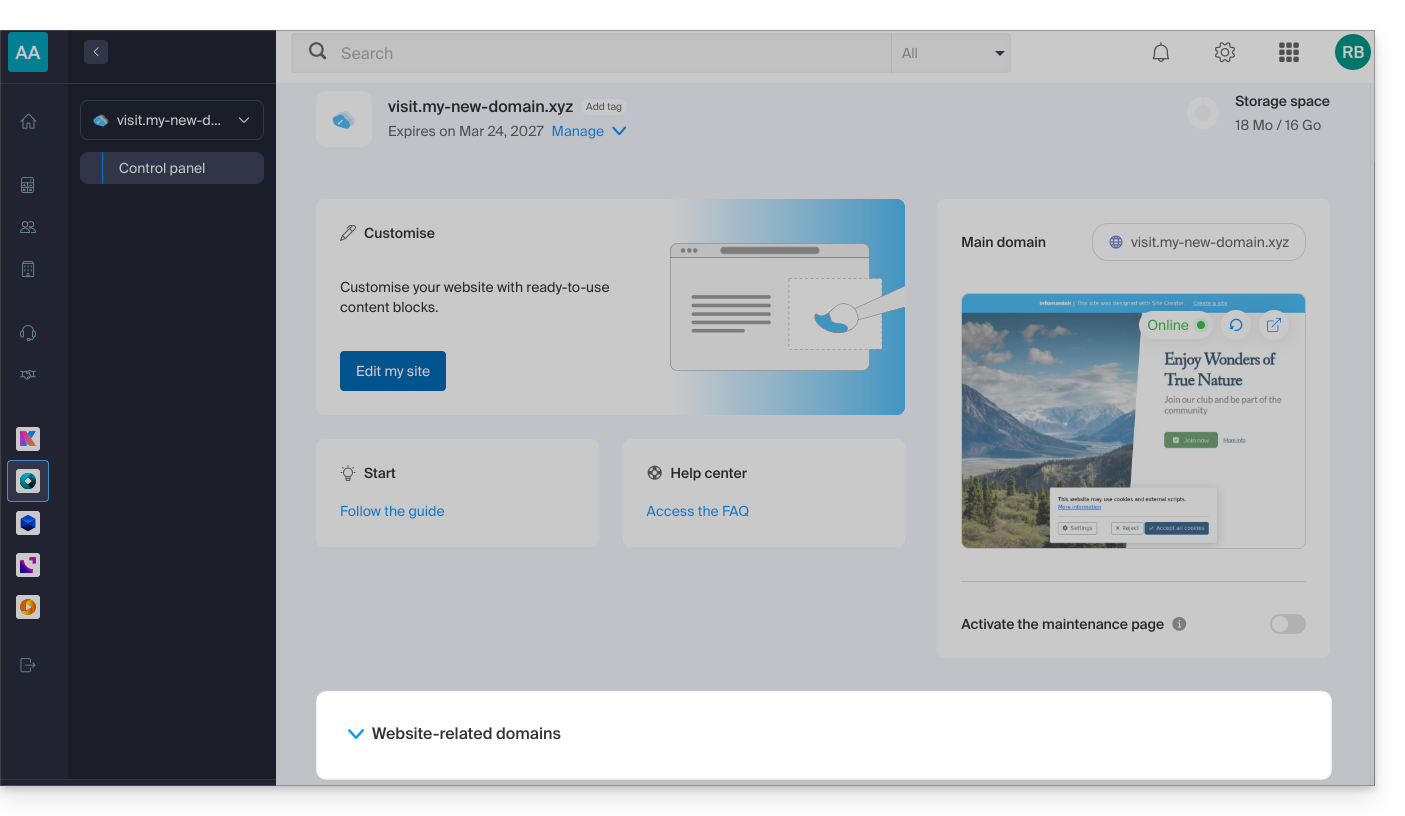Click the Access the FAQ link
Viewport: 1405px width, 816px height.
[x=697, y=511]
